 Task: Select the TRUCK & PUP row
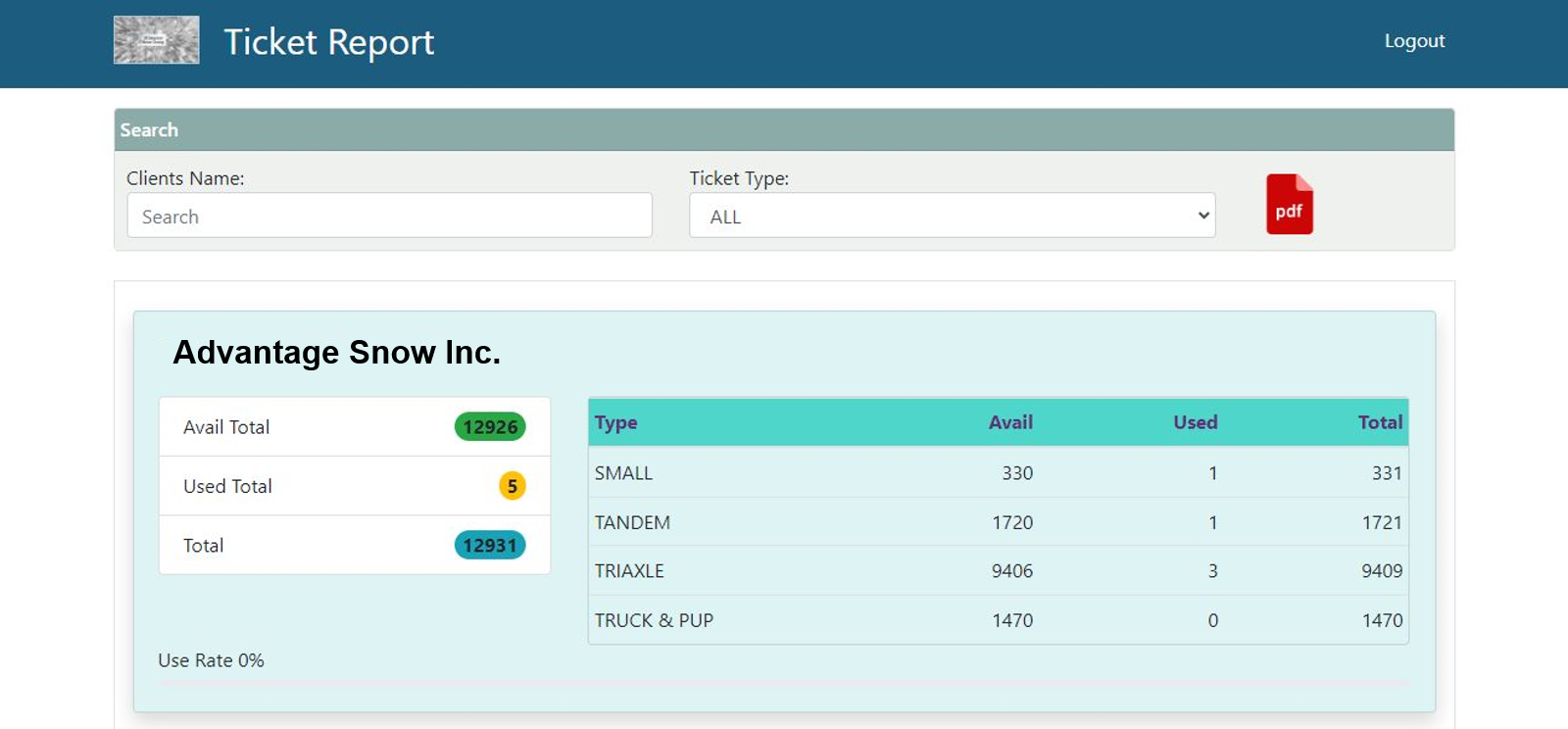tap(998, 620)
